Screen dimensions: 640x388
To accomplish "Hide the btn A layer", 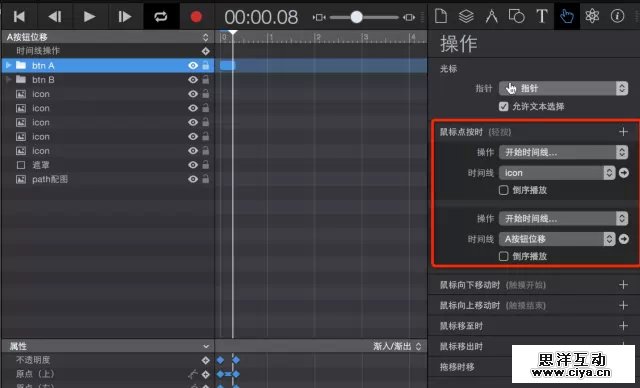I will pyautogui.click(x=193, y=65).
